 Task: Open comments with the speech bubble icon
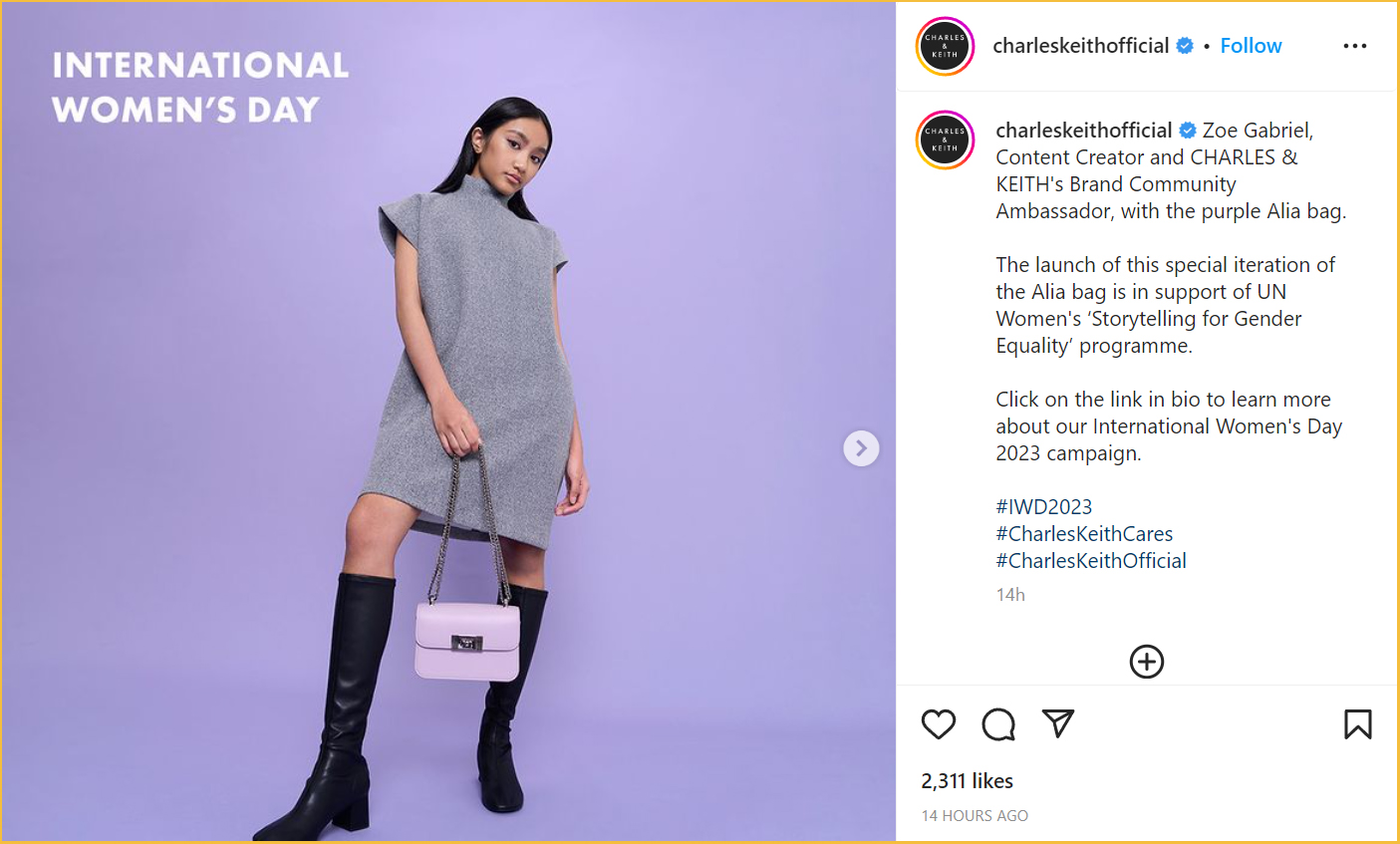(997, 724)
